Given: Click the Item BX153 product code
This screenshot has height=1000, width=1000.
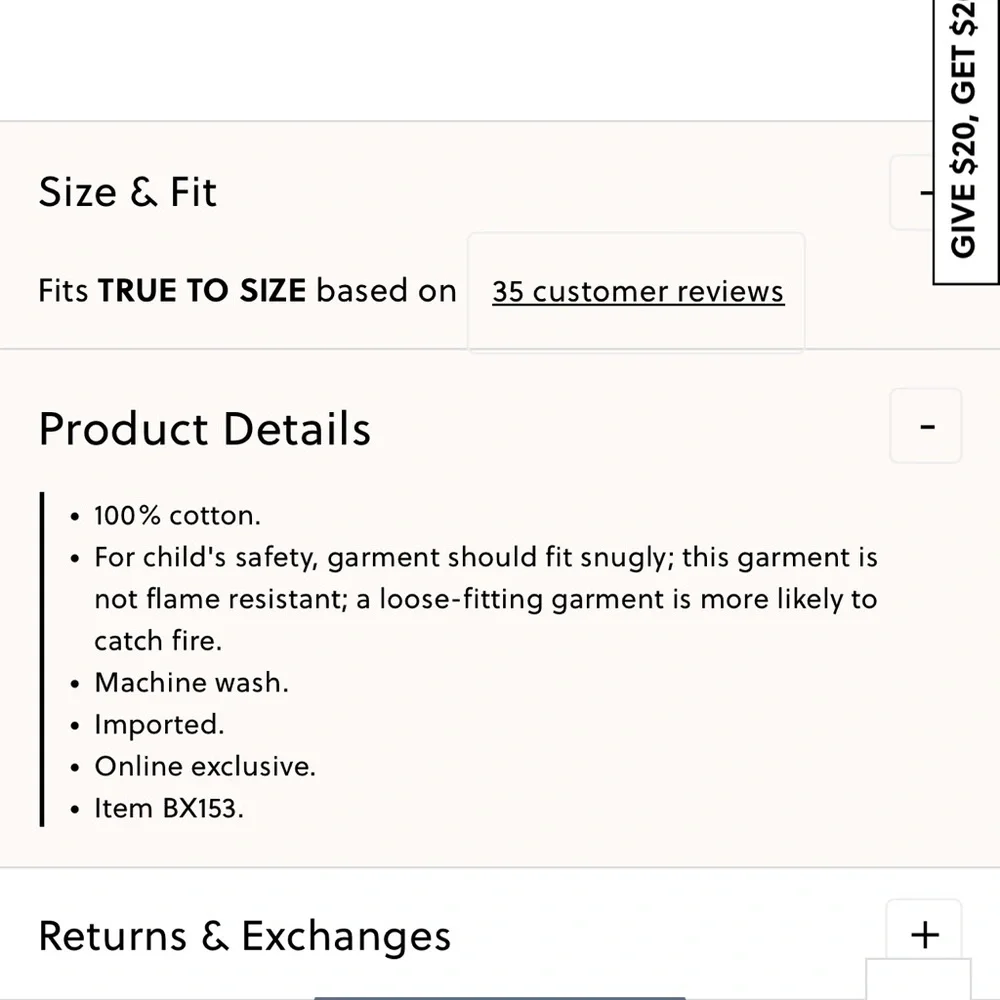Looking at the screenshot, I should (169, 808).
